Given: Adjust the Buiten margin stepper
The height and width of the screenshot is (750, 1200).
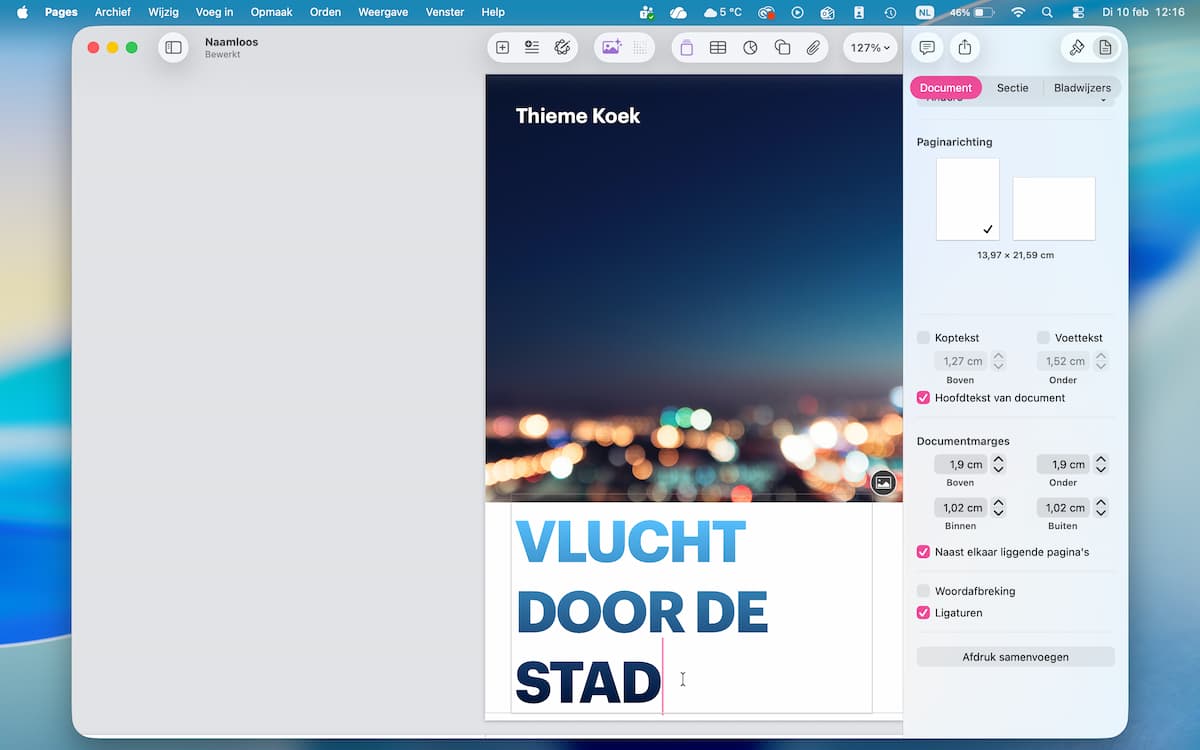Looking at the screenshot, I should [1101, 508].
